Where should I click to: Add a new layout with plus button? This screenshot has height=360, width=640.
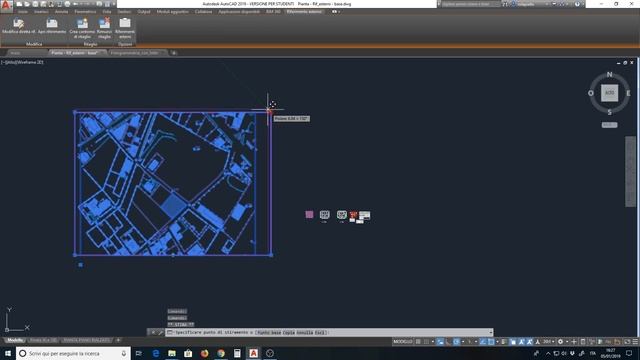[x=118, y=340]
